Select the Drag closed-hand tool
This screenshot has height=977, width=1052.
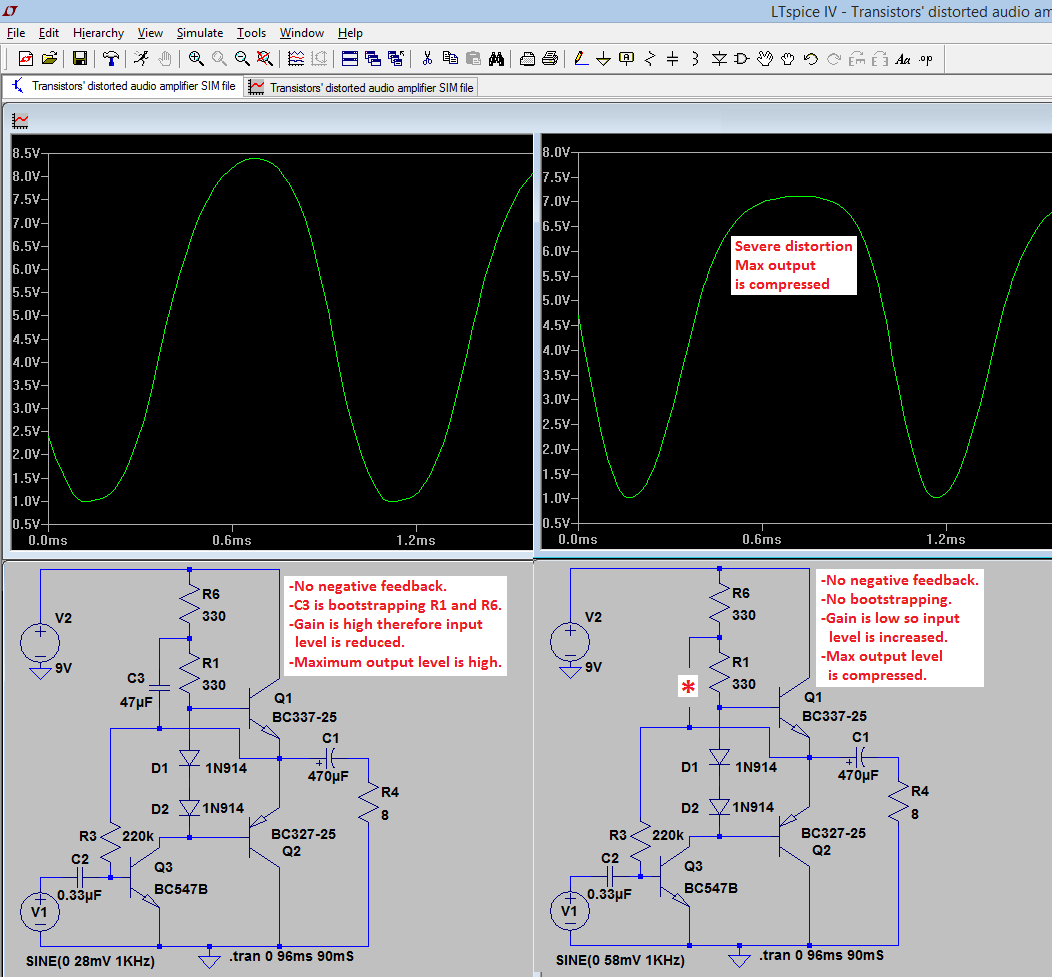coord(788,59)
